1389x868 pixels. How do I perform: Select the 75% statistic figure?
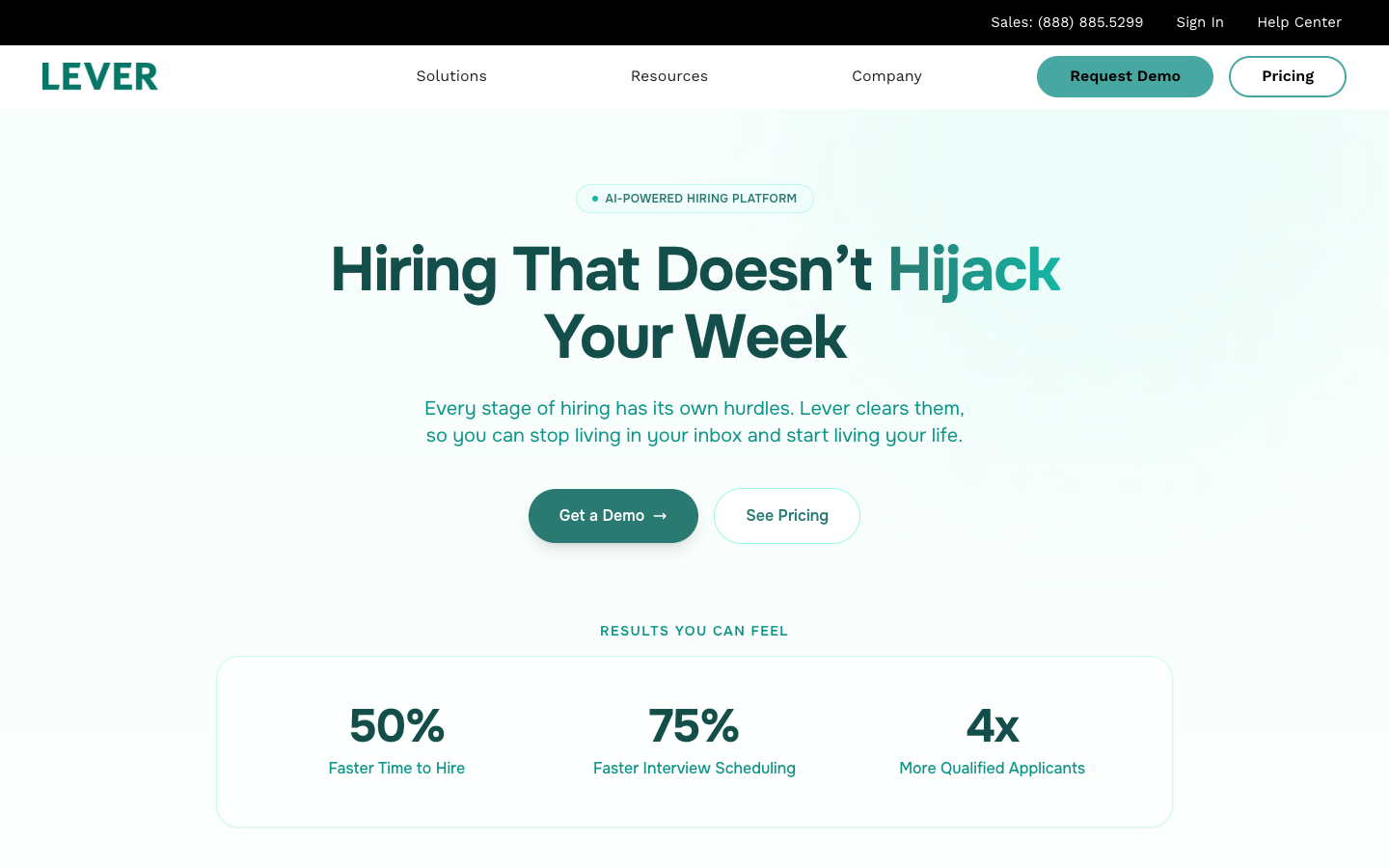(x=694, y=725)
